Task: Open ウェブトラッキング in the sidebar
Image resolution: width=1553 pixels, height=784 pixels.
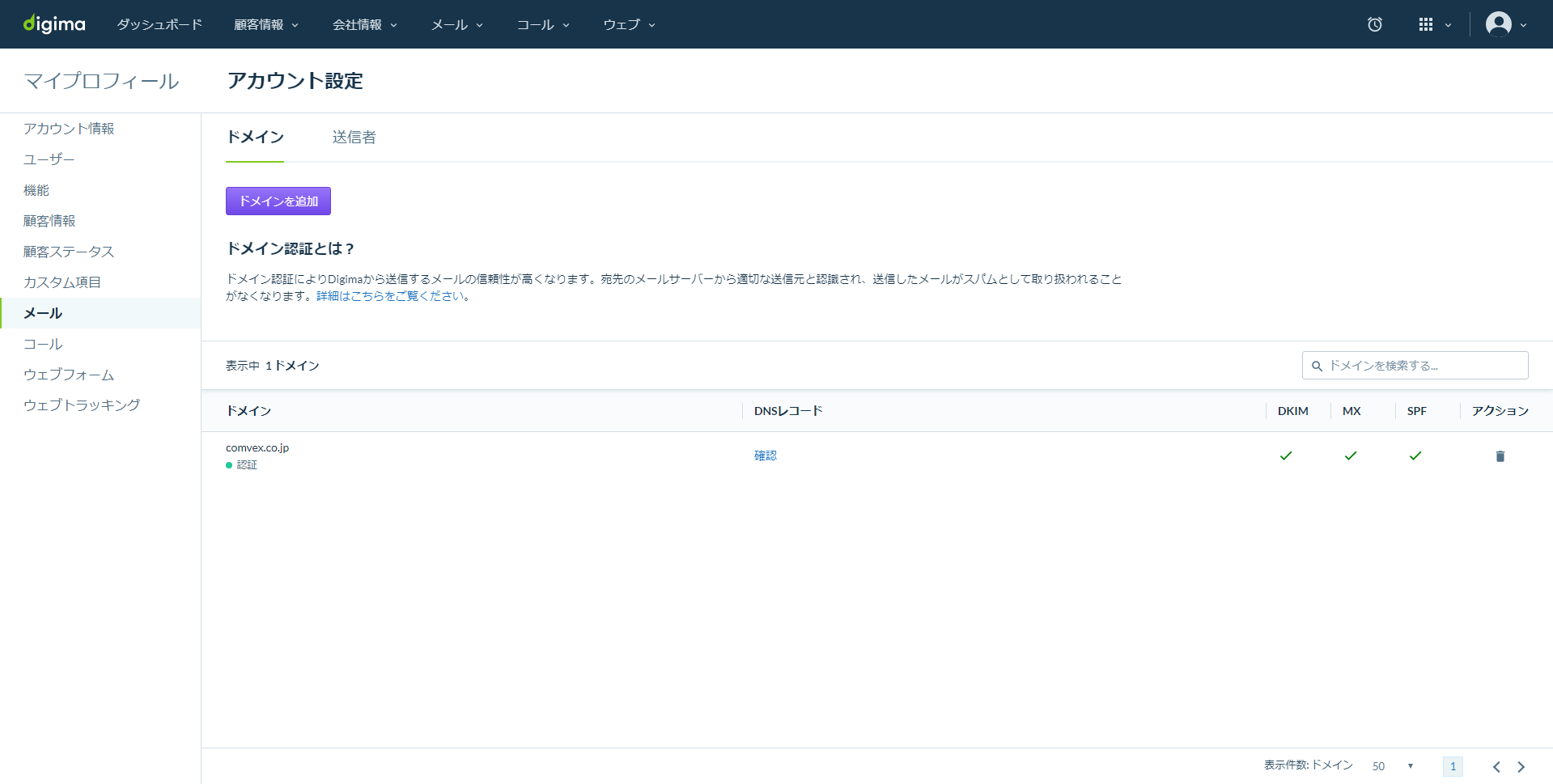Action: 82,405
